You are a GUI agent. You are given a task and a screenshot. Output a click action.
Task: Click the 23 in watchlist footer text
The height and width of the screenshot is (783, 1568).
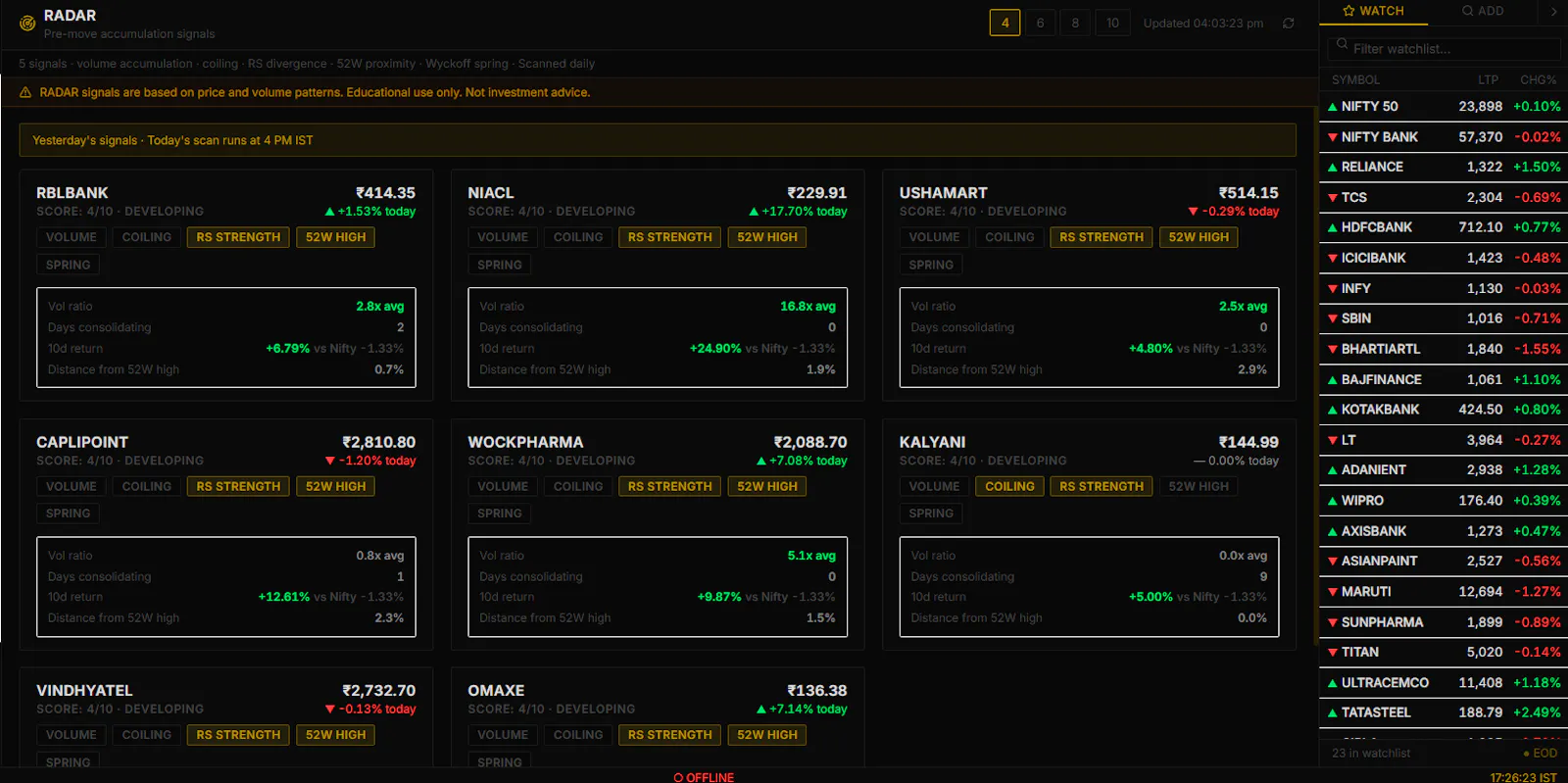tap(1371, 754)
